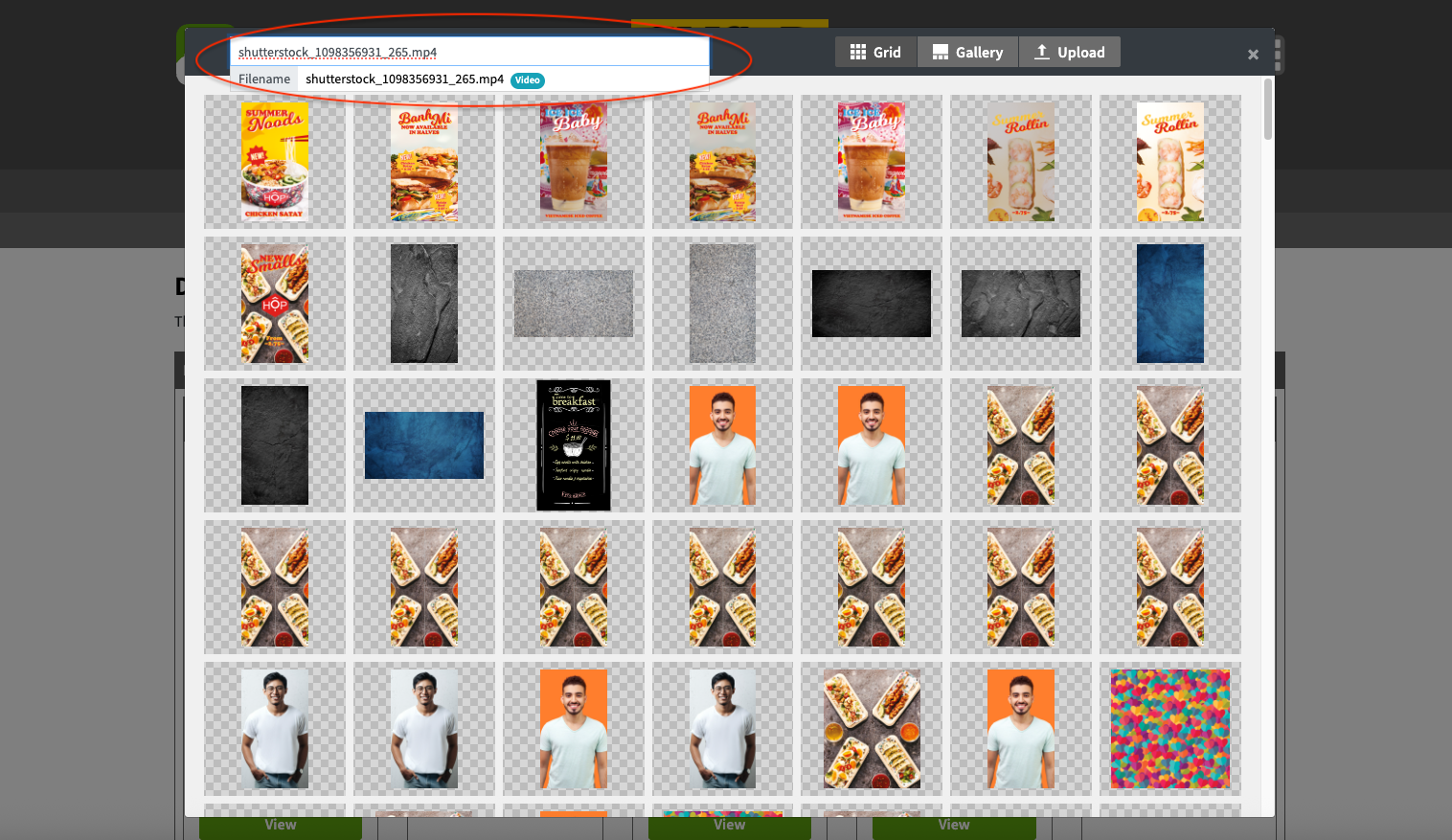The height and width of the screenshot is (840, 1452).
Task: Click the media search input field
Action: tap(469, 52)
